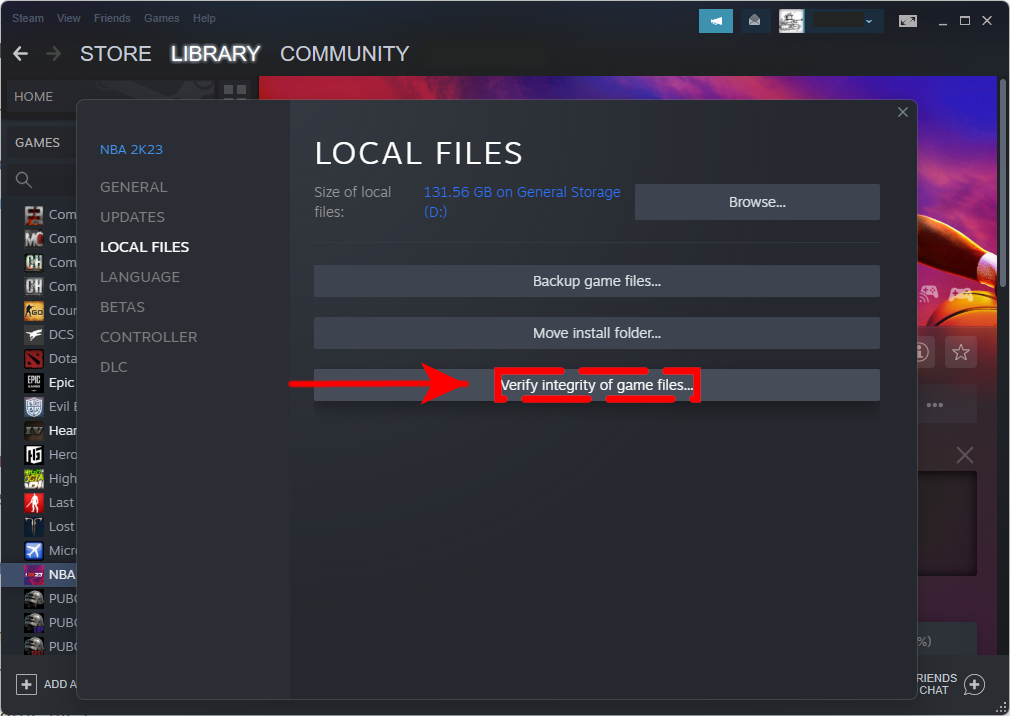Select the Hearts of Iron IV icon
Image resolution: width=1010 pixels, height=716 pixels.
point(33,430)
